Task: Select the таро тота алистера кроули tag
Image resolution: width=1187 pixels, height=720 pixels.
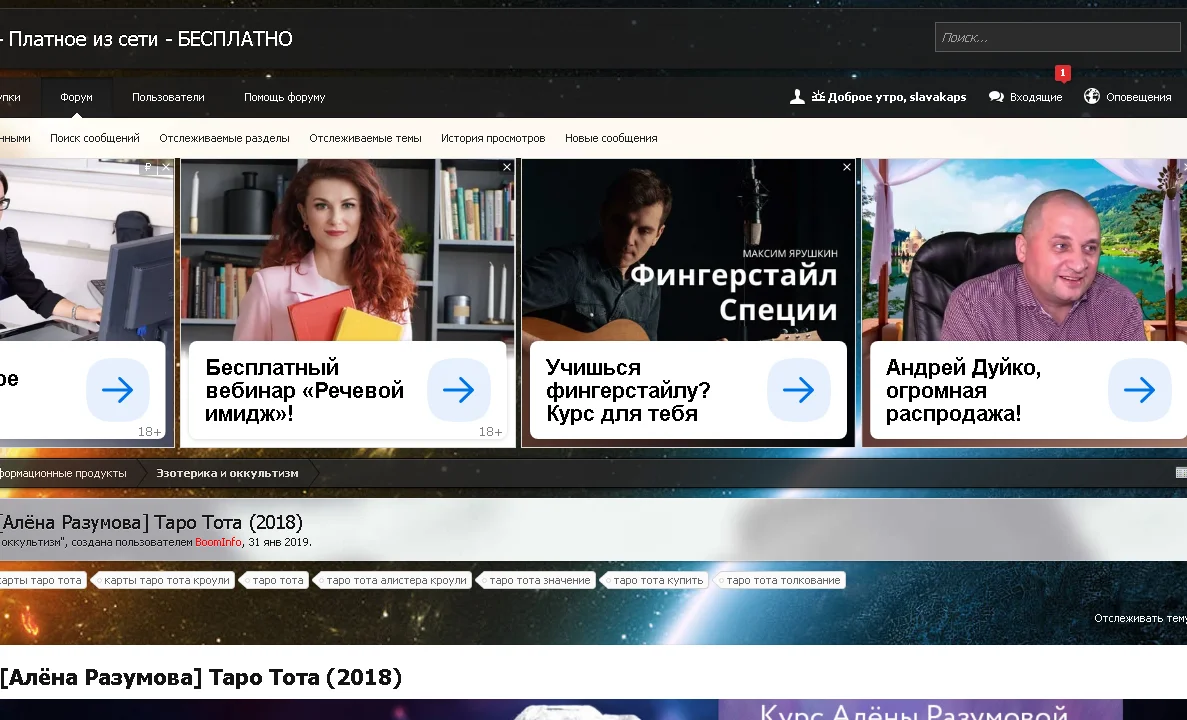Action: pyautogui.click(x=396, y=580)
